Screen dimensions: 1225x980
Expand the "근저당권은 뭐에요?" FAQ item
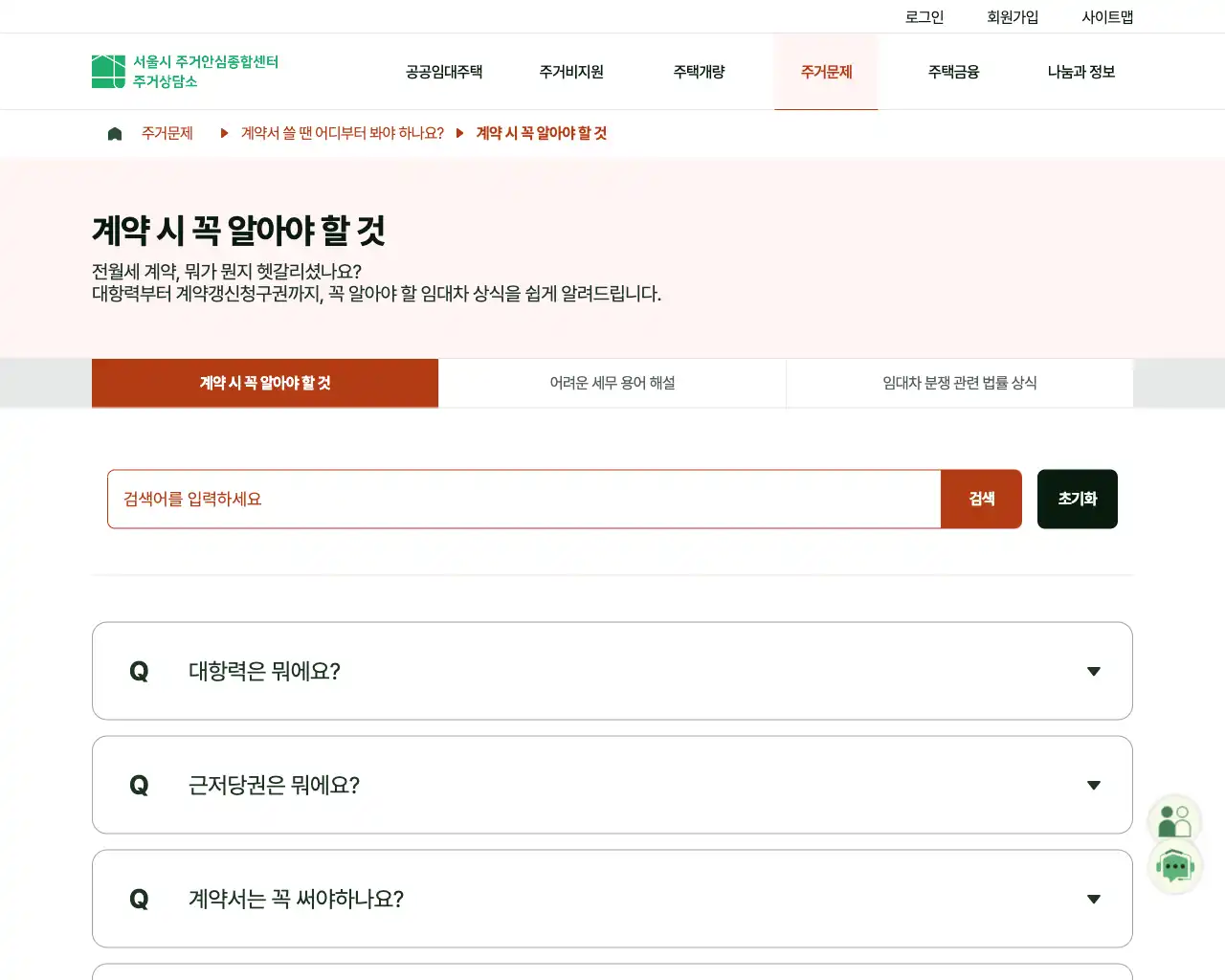point(612,785)
